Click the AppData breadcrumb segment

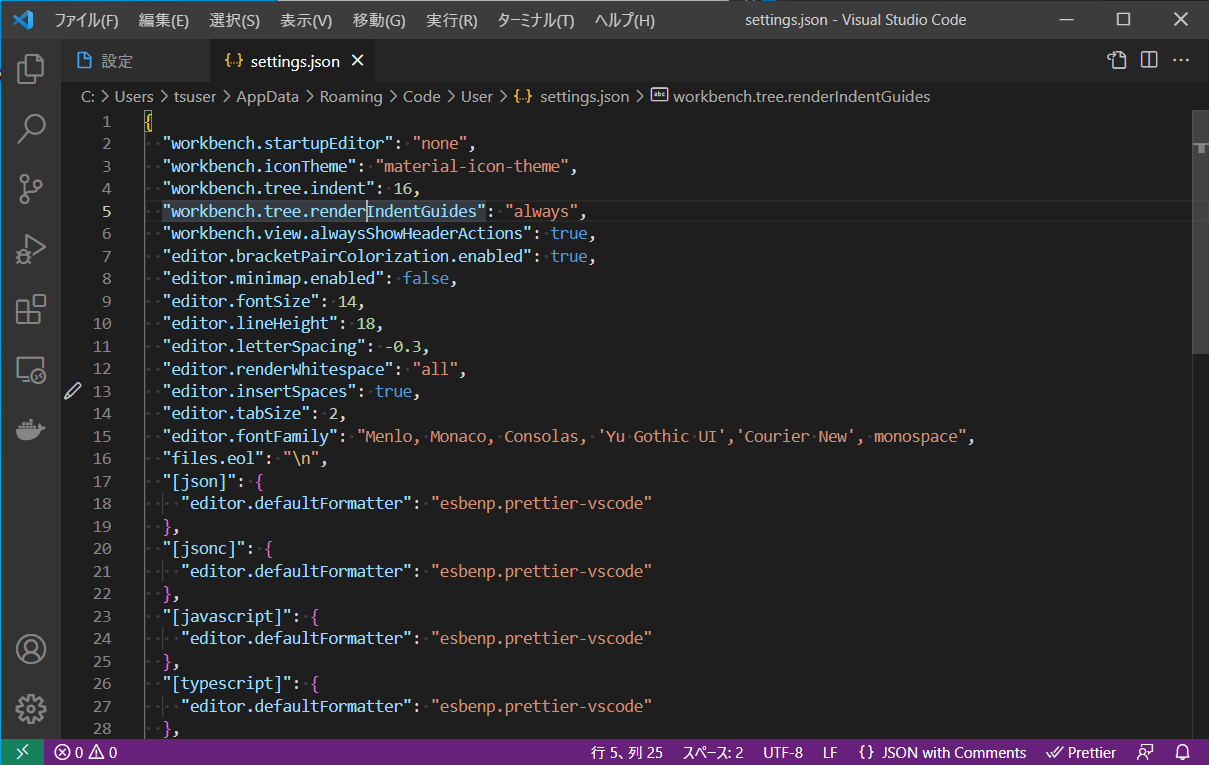point(267,97)
